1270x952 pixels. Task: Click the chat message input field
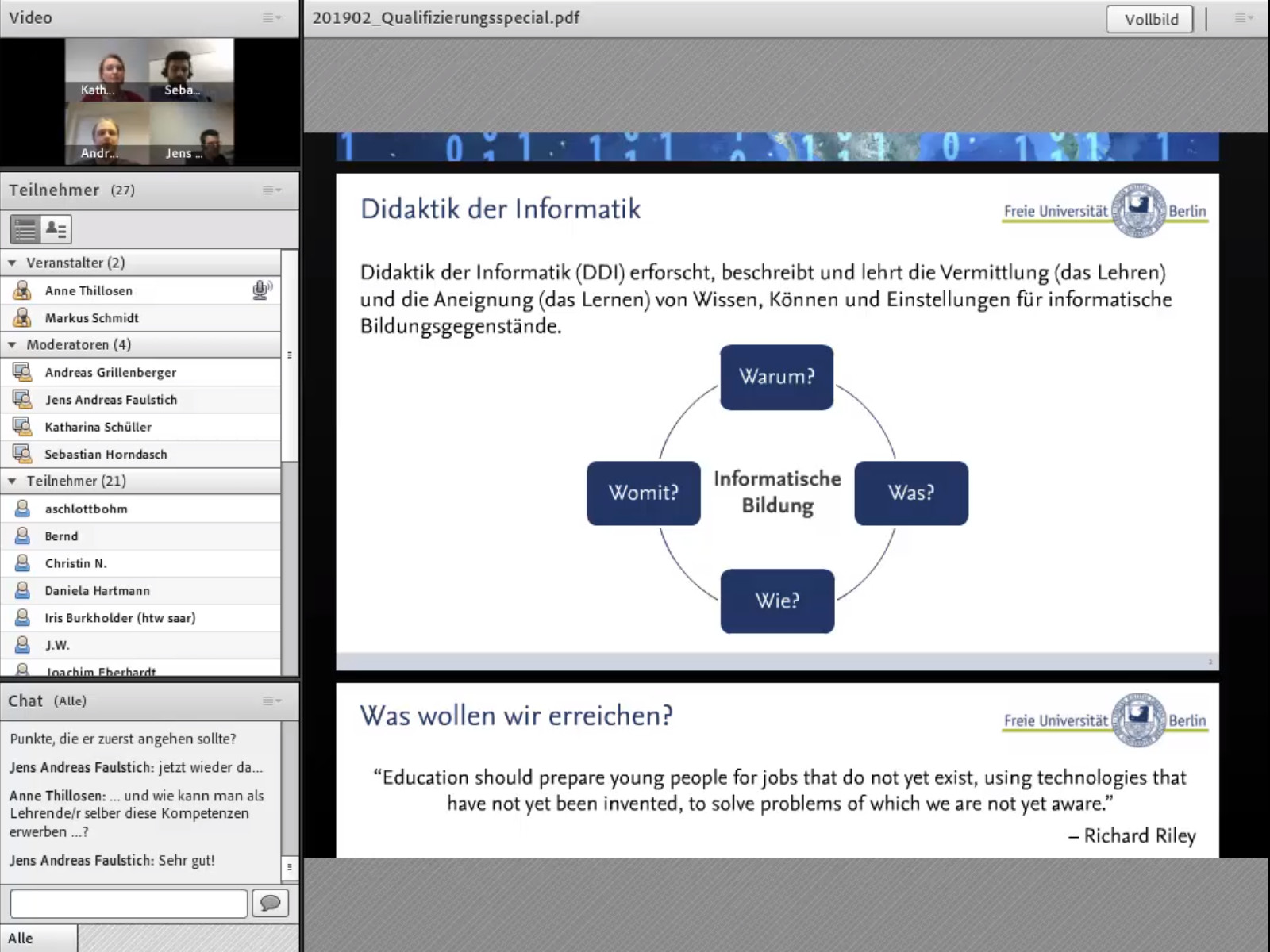click(129, 903)
